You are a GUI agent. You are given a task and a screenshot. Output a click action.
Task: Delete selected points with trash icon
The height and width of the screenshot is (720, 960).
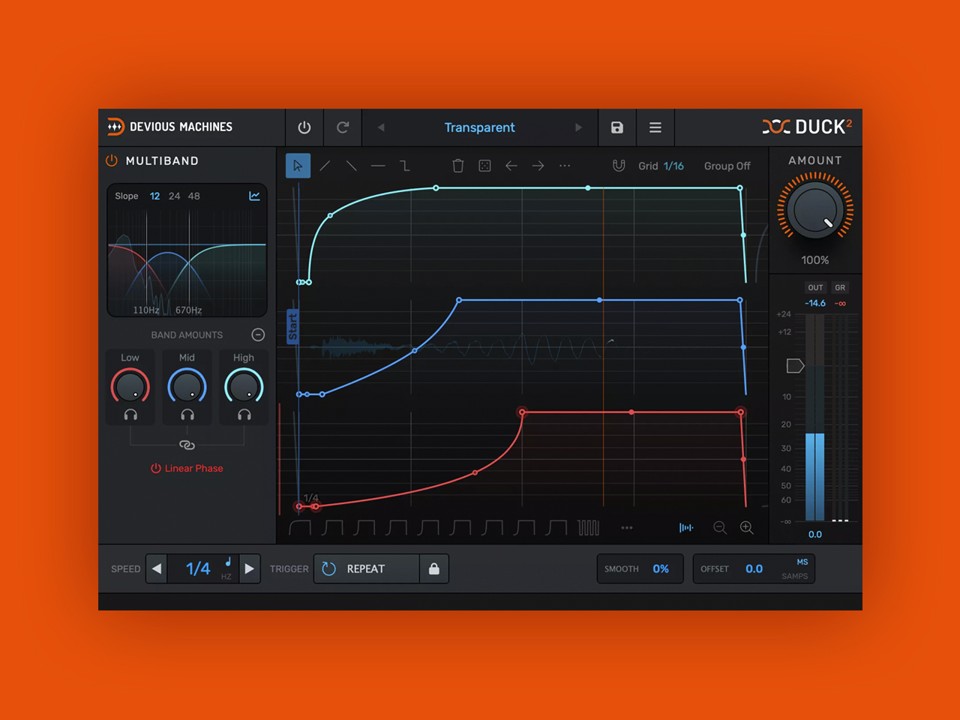(458, 166)
